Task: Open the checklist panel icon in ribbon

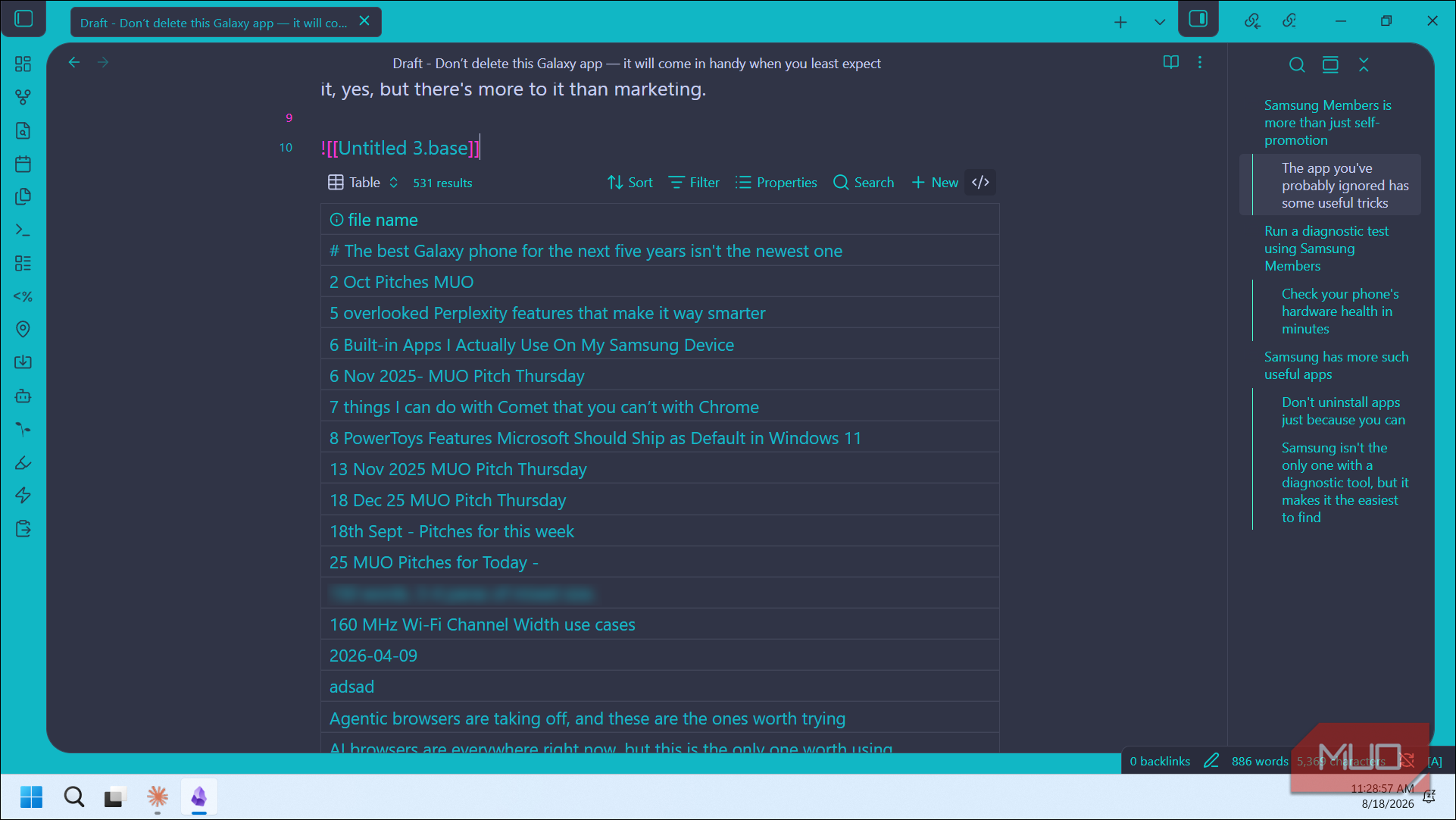Action: 23,263
